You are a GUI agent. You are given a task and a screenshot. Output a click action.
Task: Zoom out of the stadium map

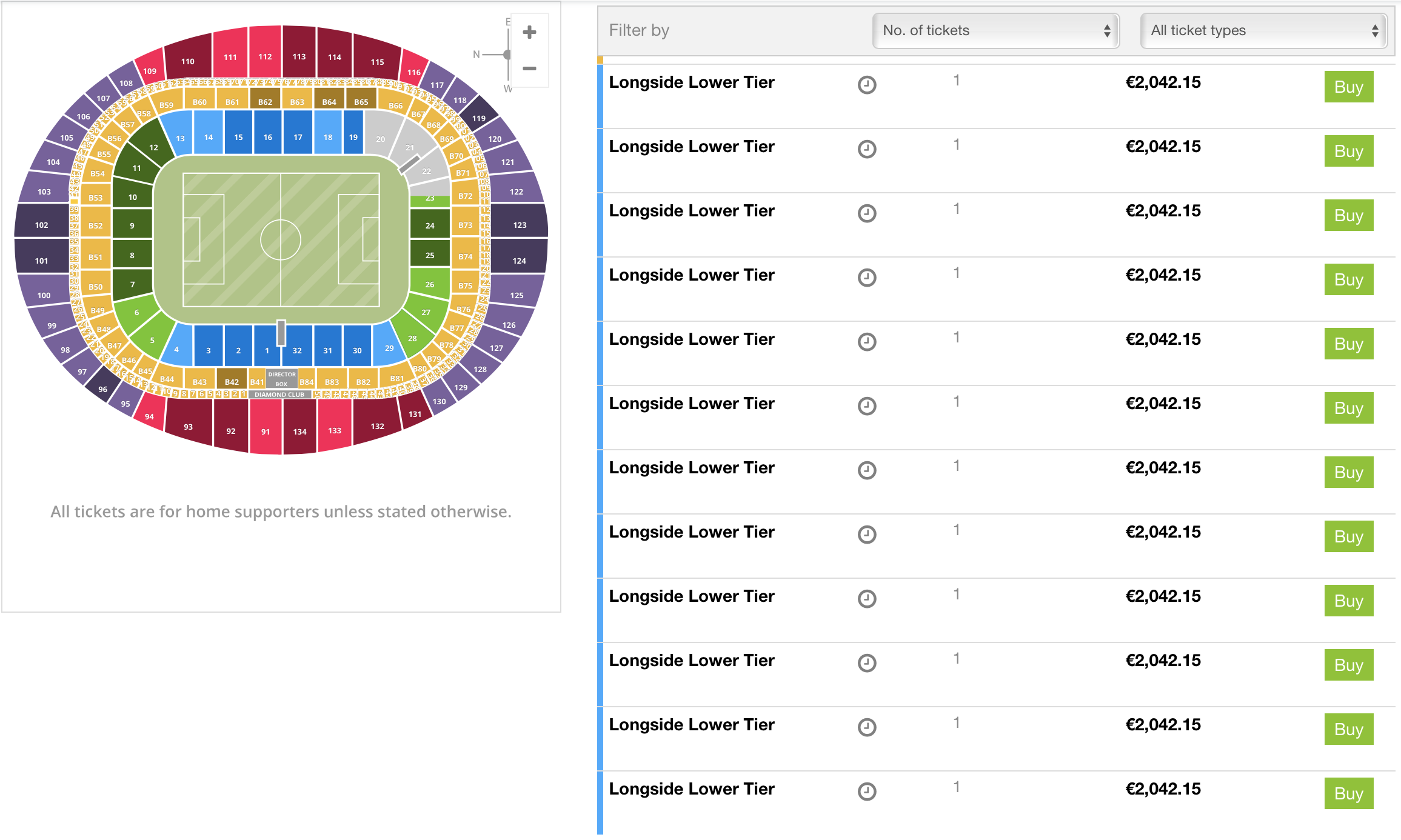pos(529,68)
